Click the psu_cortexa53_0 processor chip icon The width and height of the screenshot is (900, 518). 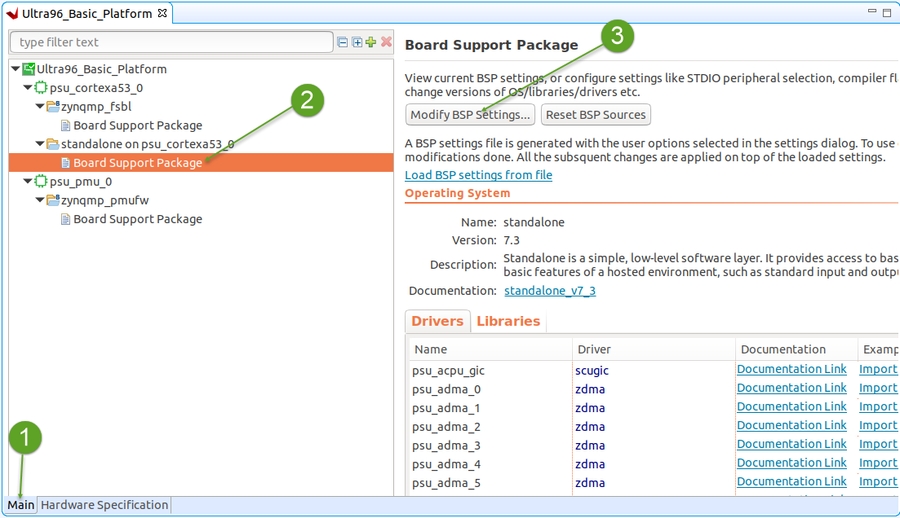pos(41,88)
